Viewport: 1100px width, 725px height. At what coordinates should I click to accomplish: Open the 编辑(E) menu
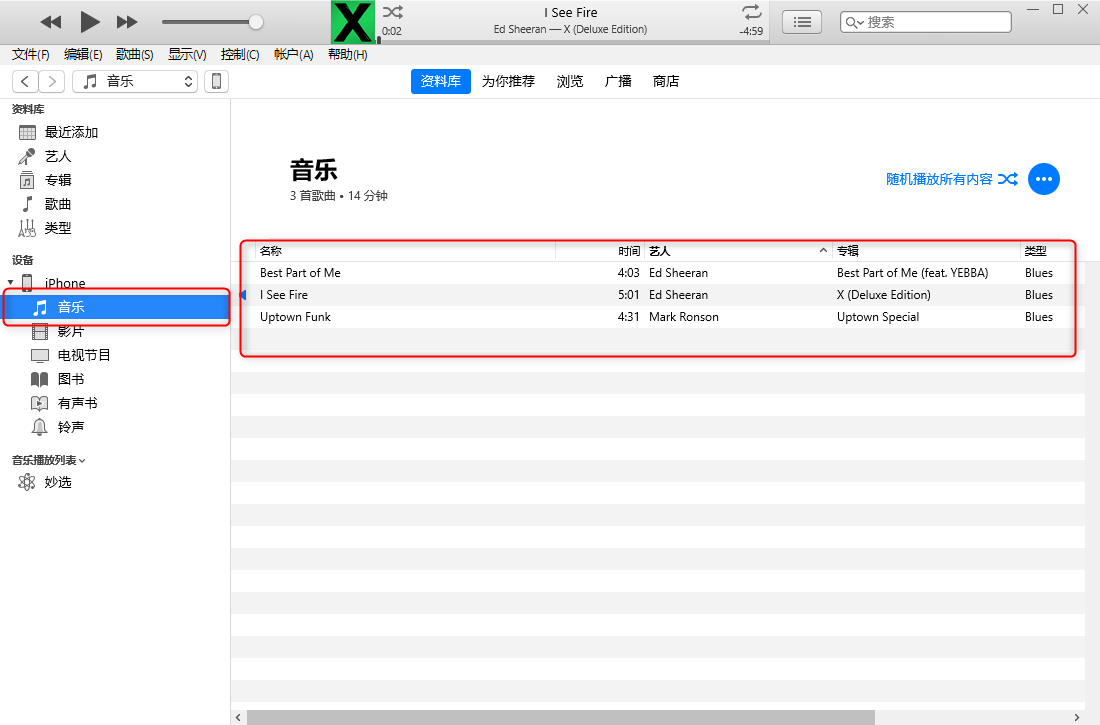click(x=83, y=54)
